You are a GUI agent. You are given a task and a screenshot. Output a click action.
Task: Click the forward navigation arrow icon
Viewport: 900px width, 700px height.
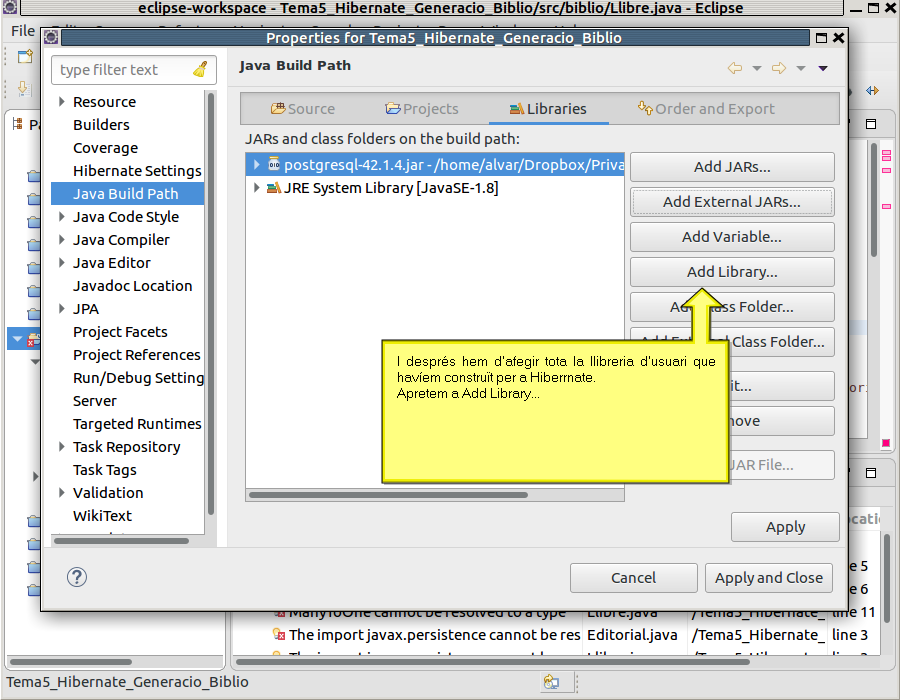[x=779, y=68]
